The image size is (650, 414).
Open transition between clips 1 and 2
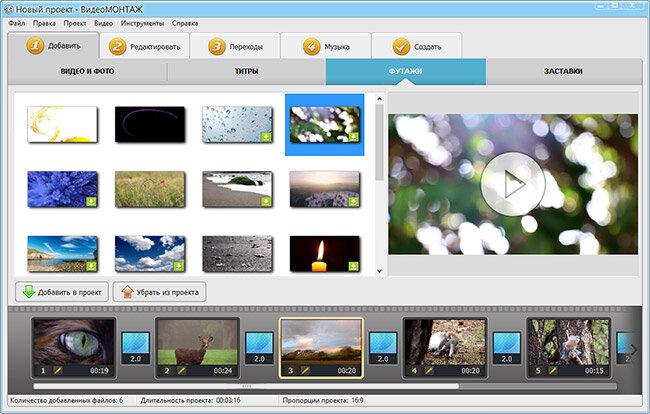click(136, 348)
